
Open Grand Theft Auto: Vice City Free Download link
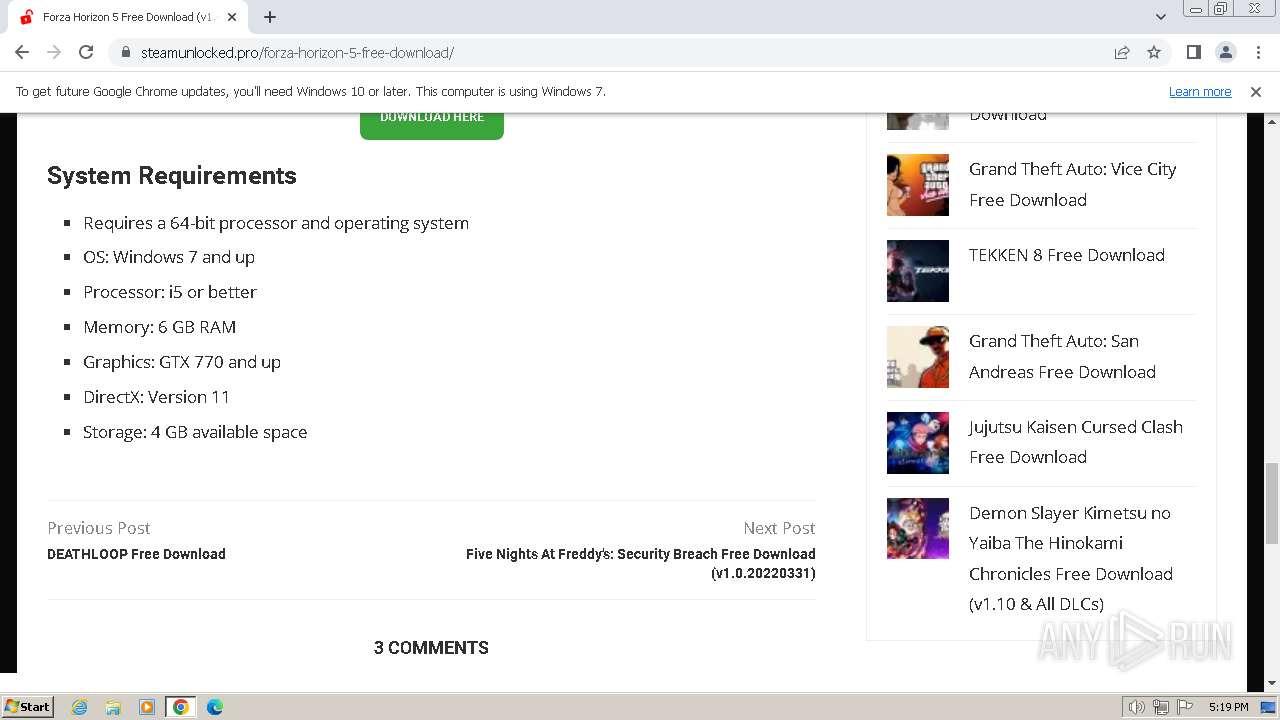(x=1072, y=184)
